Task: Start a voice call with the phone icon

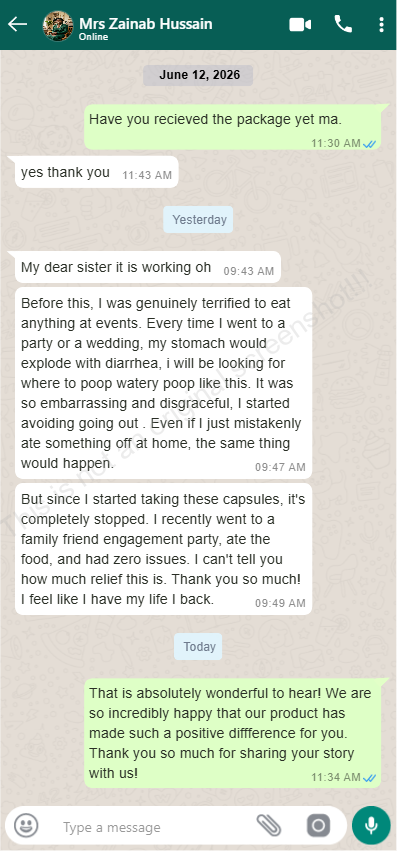Action: click(x=343, y=24)
